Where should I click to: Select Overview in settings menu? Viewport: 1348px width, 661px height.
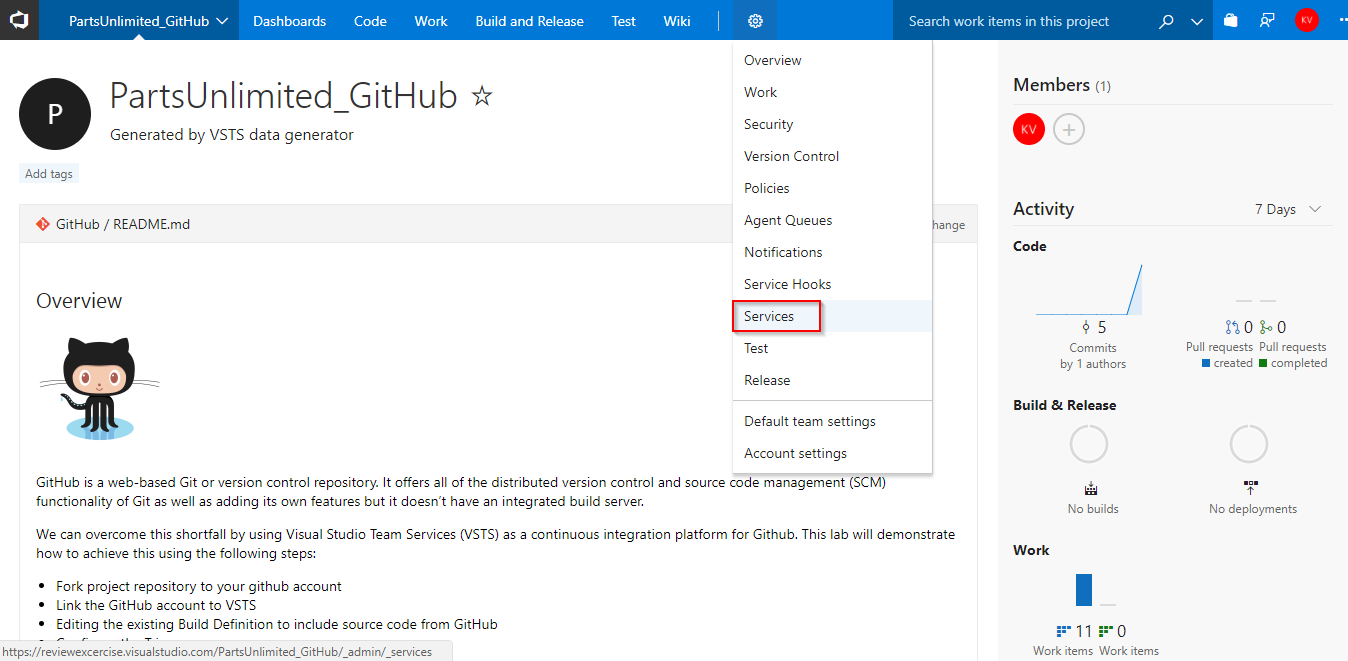(832, 60)
